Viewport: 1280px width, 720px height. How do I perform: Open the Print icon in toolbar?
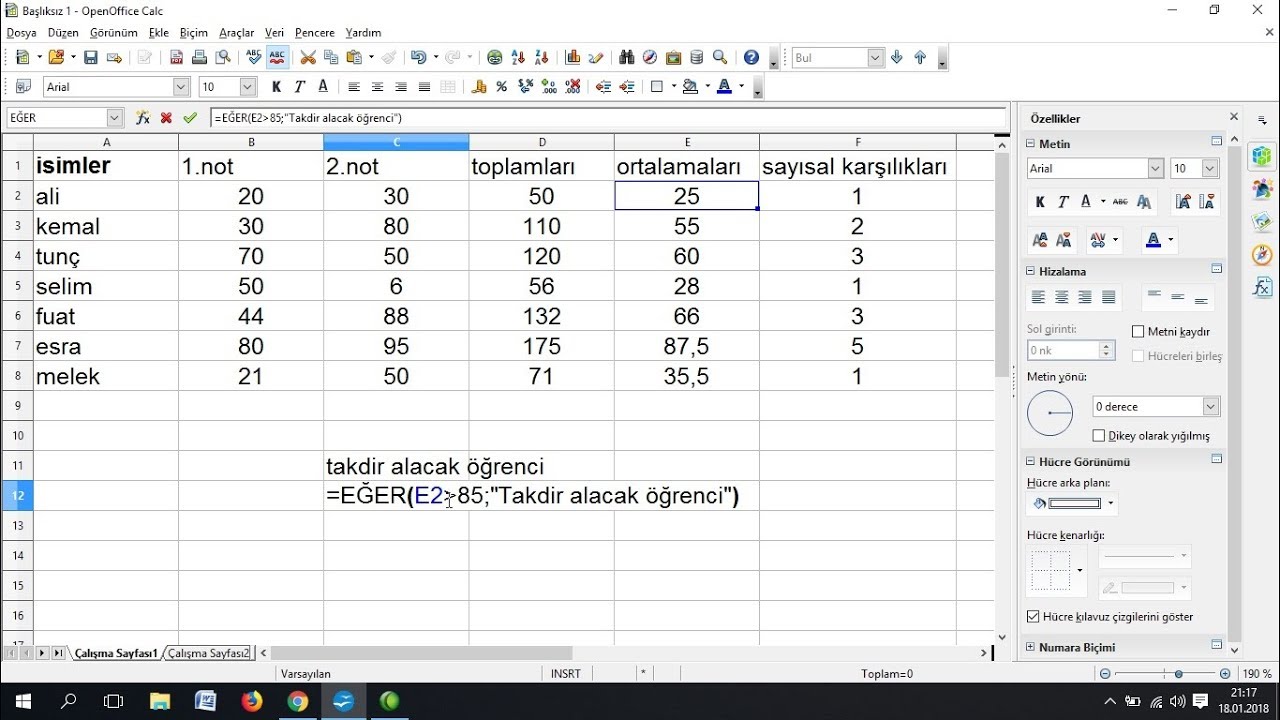[199, 58]
